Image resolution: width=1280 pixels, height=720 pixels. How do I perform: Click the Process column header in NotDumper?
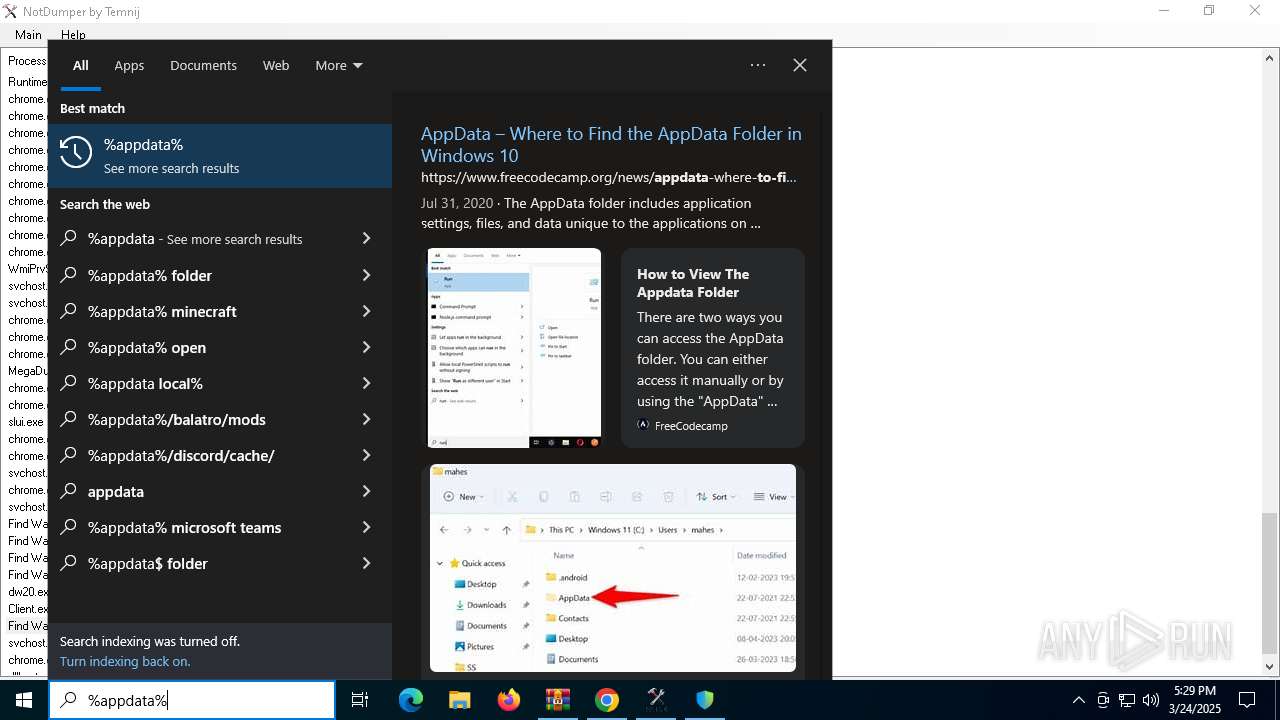pyautogui.click(x=27, y=61)
